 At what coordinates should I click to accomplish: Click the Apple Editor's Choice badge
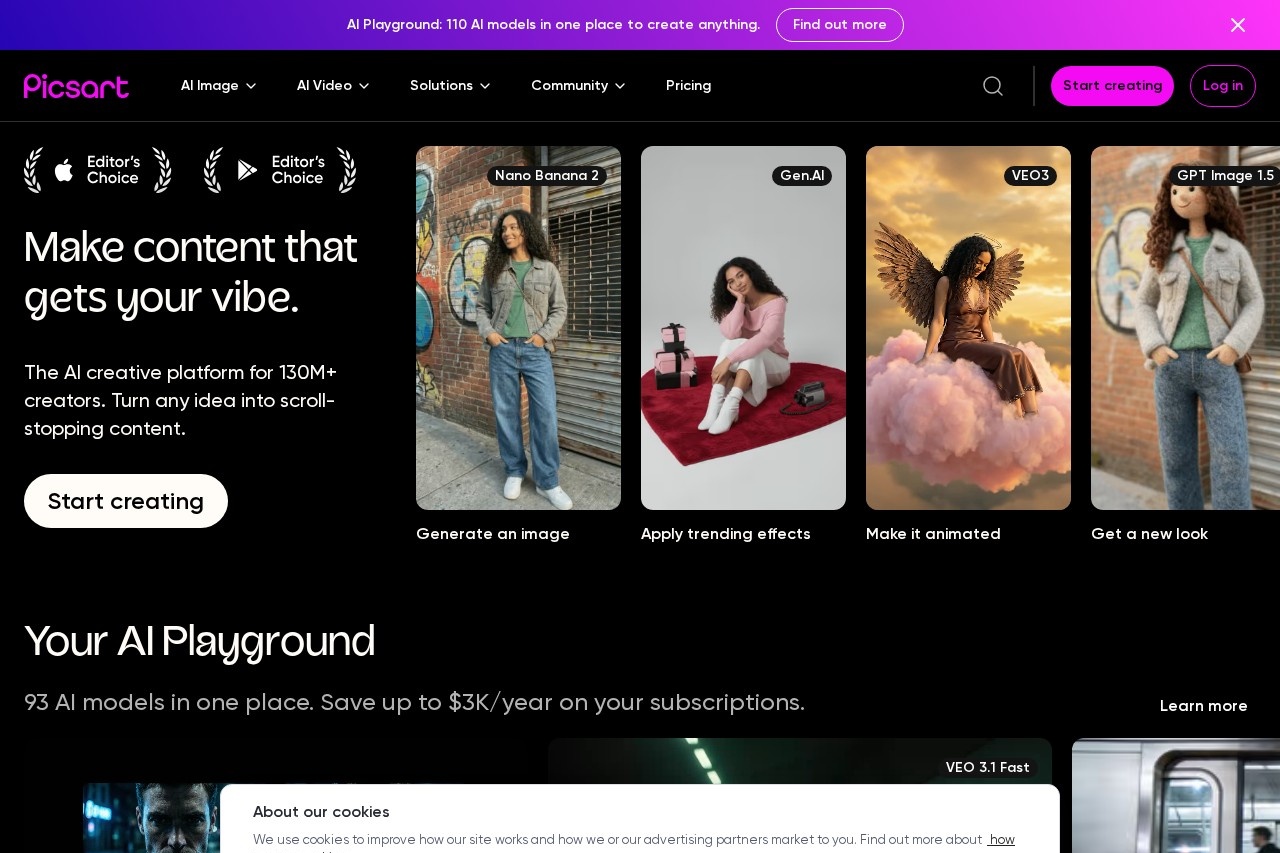(98, 170)
